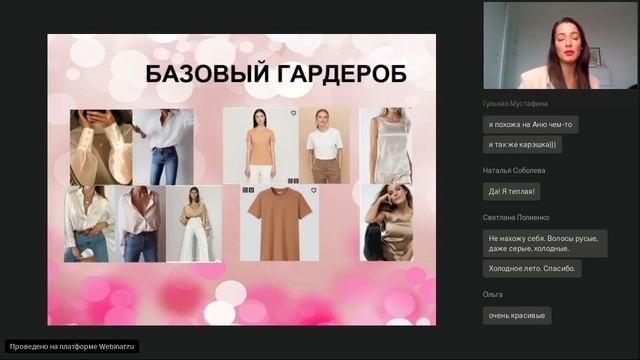Click the photo of unbuttoned cream shirt with dark jeans

pos(141,224)
